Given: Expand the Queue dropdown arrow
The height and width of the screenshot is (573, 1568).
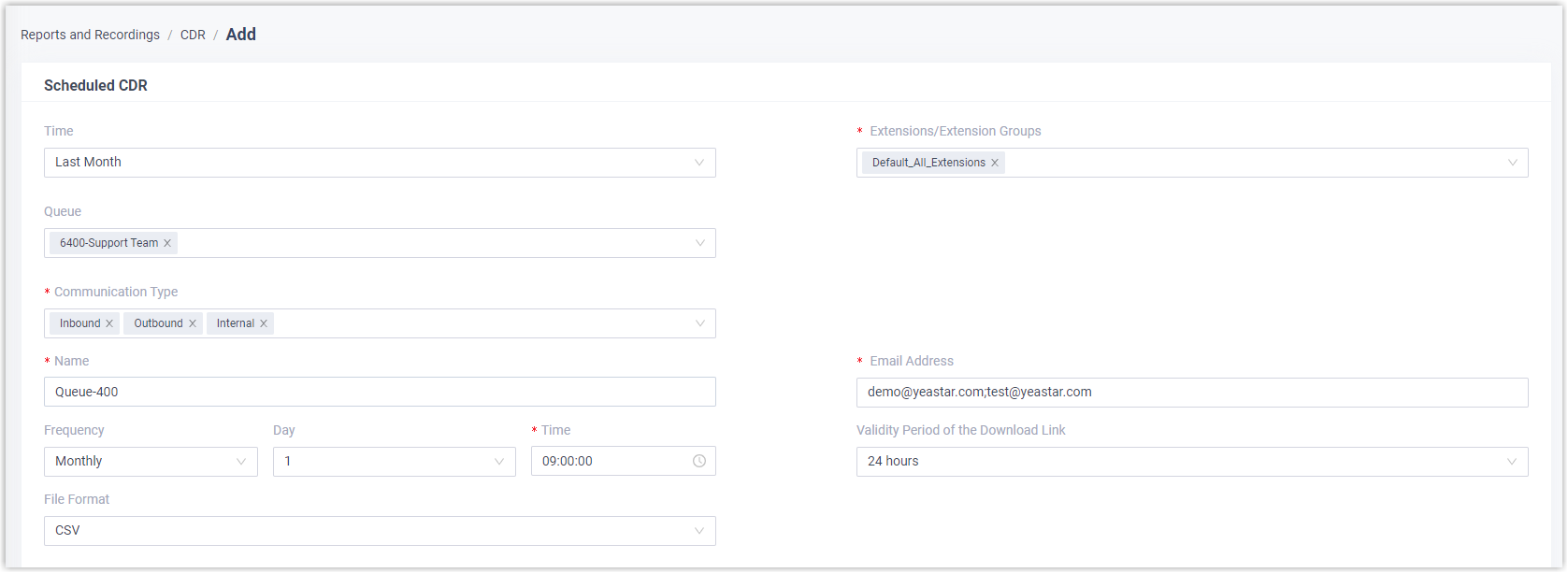Looking at the screenshot, I should 699,243.
